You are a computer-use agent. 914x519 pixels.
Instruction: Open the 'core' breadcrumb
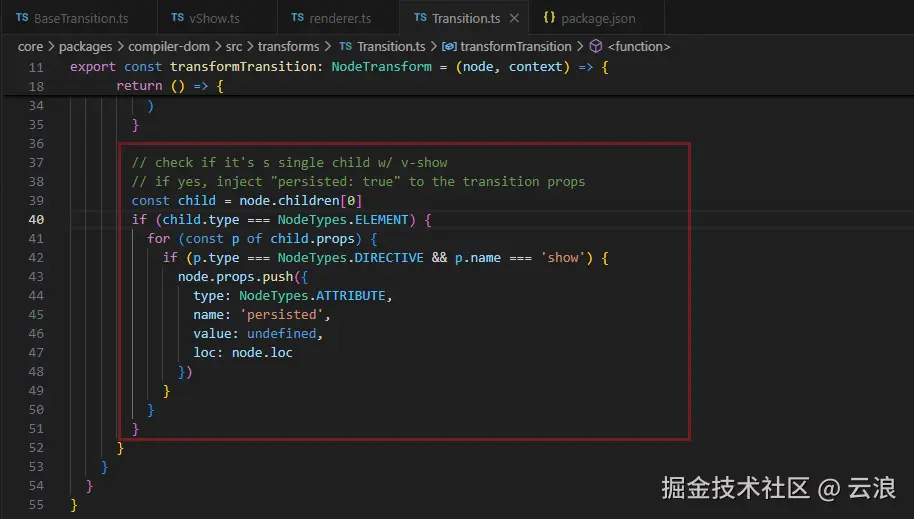click(30, 47)
